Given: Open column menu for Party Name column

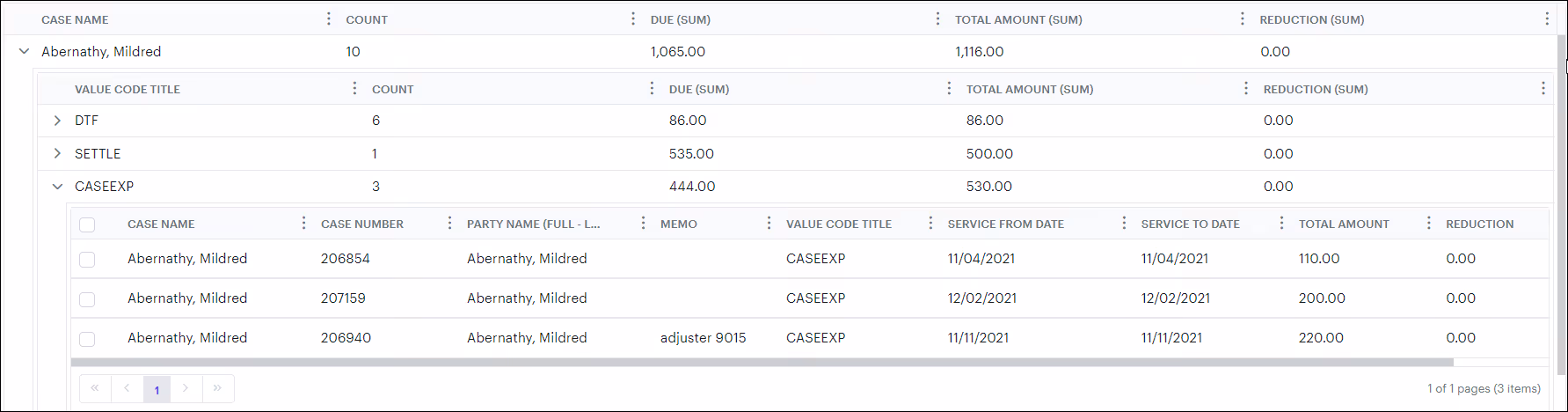Looking at the screenshot, I should pos(643,224).
